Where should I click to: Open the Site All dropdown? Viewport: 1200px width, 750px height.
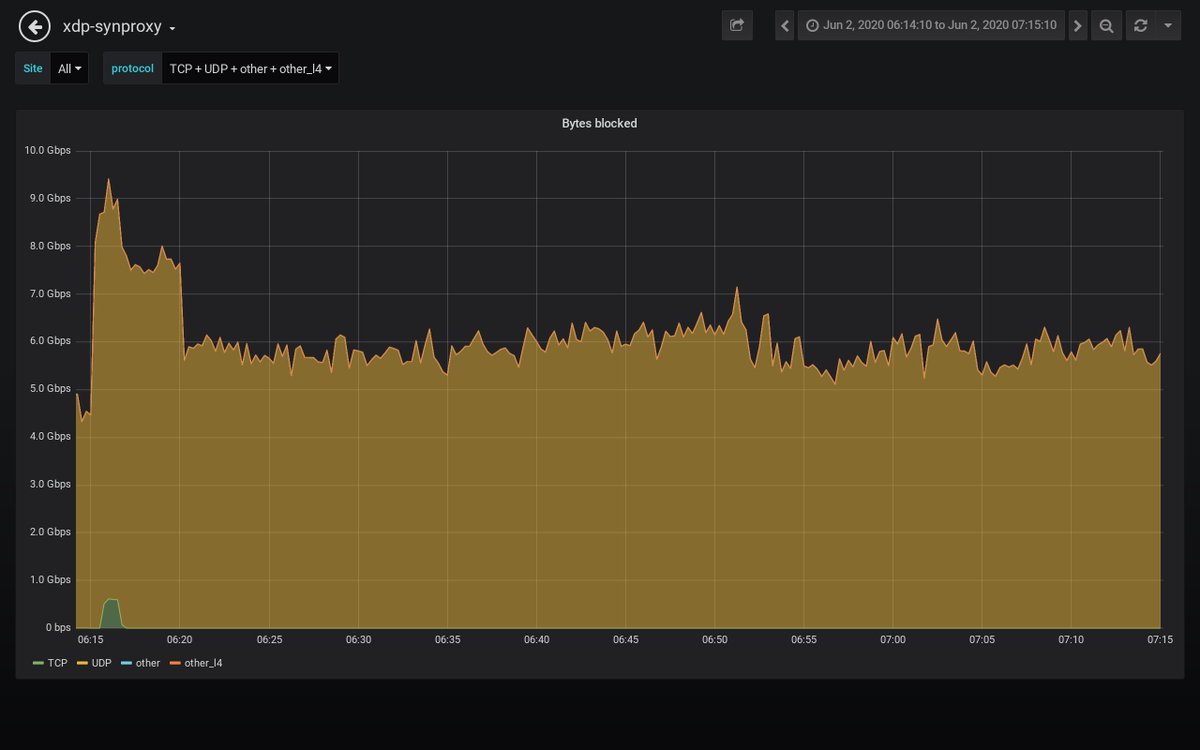[x=68, y=68]
